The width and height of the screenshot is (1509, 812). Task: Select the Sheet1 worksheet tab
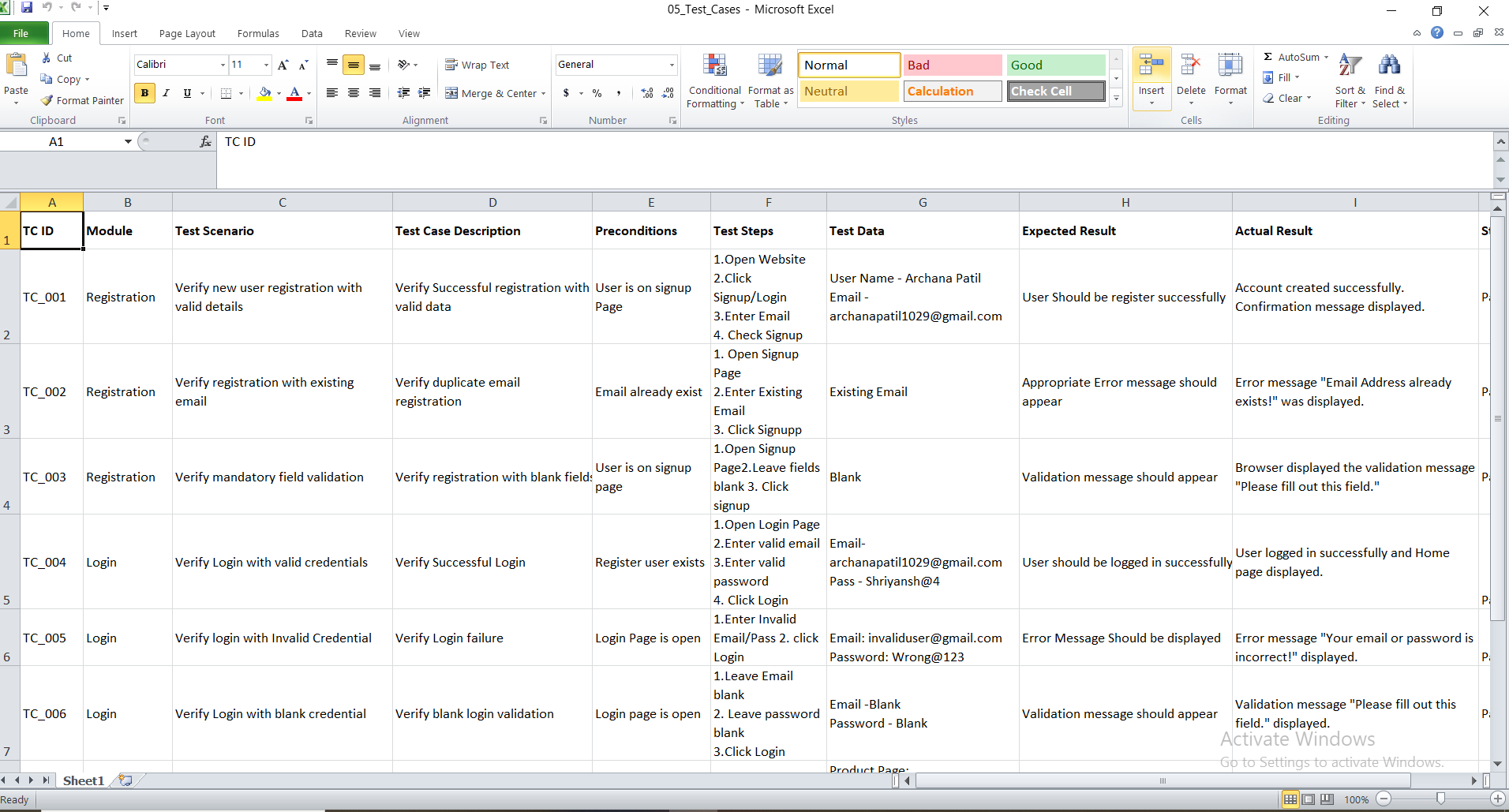coord(84,780)
